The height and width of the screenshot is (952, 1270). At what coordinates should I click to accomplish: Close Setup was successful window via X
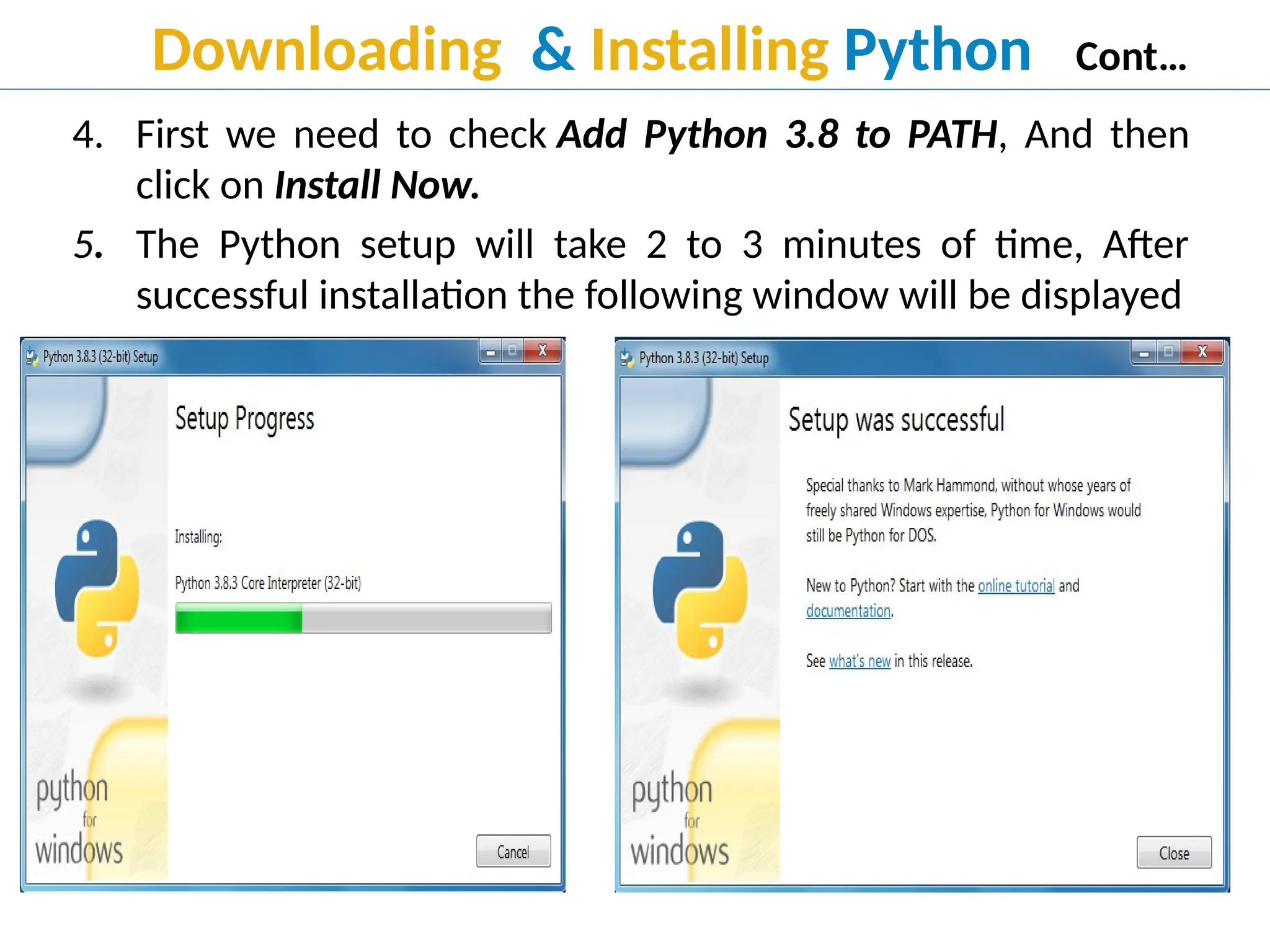click(x=1202, y=353)
